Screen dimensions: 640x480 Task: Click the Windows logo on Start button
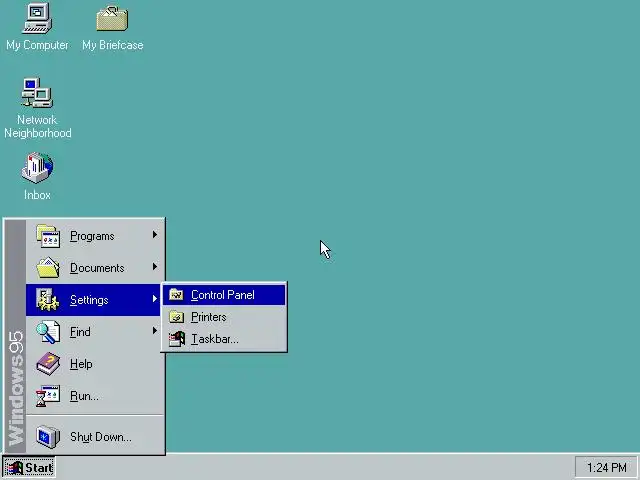(14, 468)
